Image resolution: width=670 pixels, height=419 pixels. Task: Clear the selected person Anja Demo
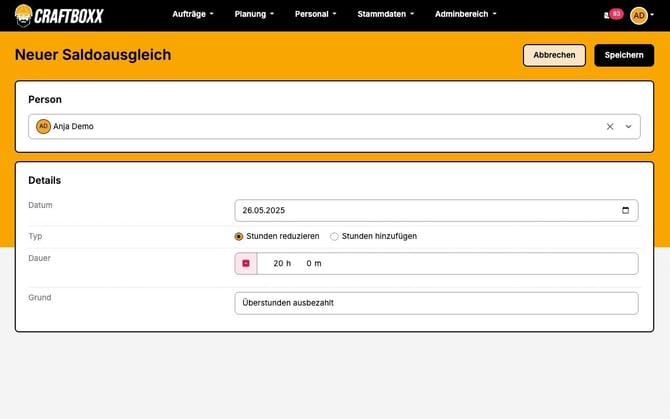[x=610, y=127]
